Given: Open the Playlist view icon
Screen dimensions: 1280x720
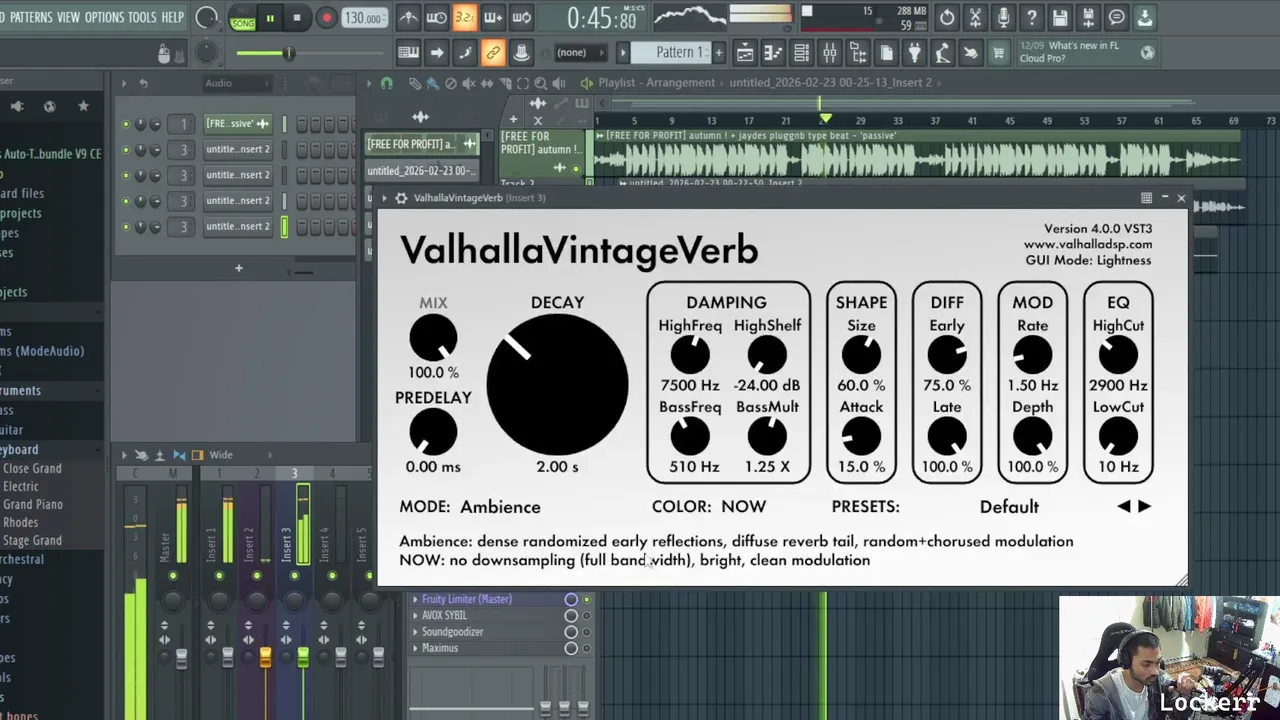Looking at the screenshot, I should (745, 53).
